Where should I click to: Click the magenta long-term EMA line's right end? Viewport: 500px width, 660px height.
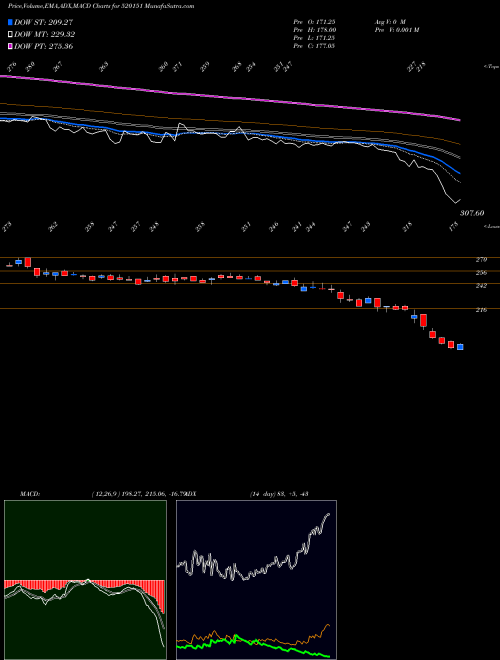click(x=459, y=120)
